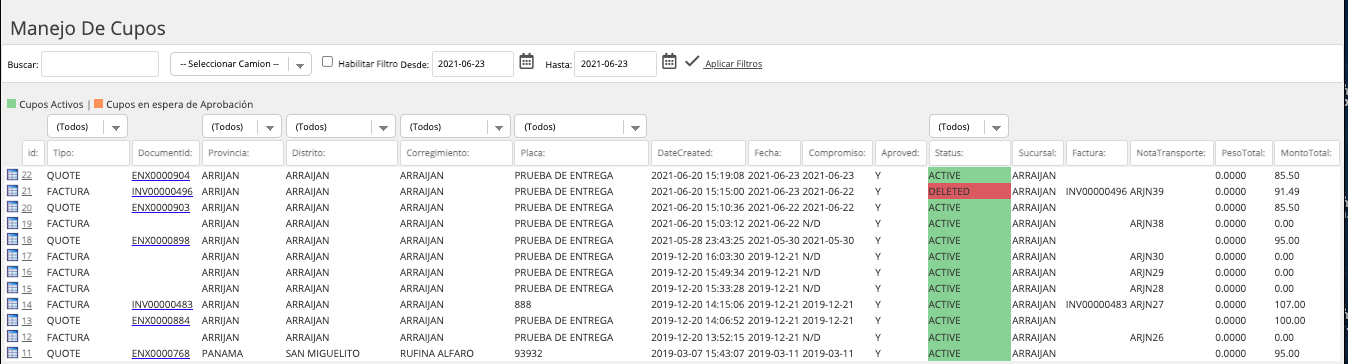1348x364 pixels.
Task: Apply filters with Aplicar Filtros link
Action: click(733, 64)
